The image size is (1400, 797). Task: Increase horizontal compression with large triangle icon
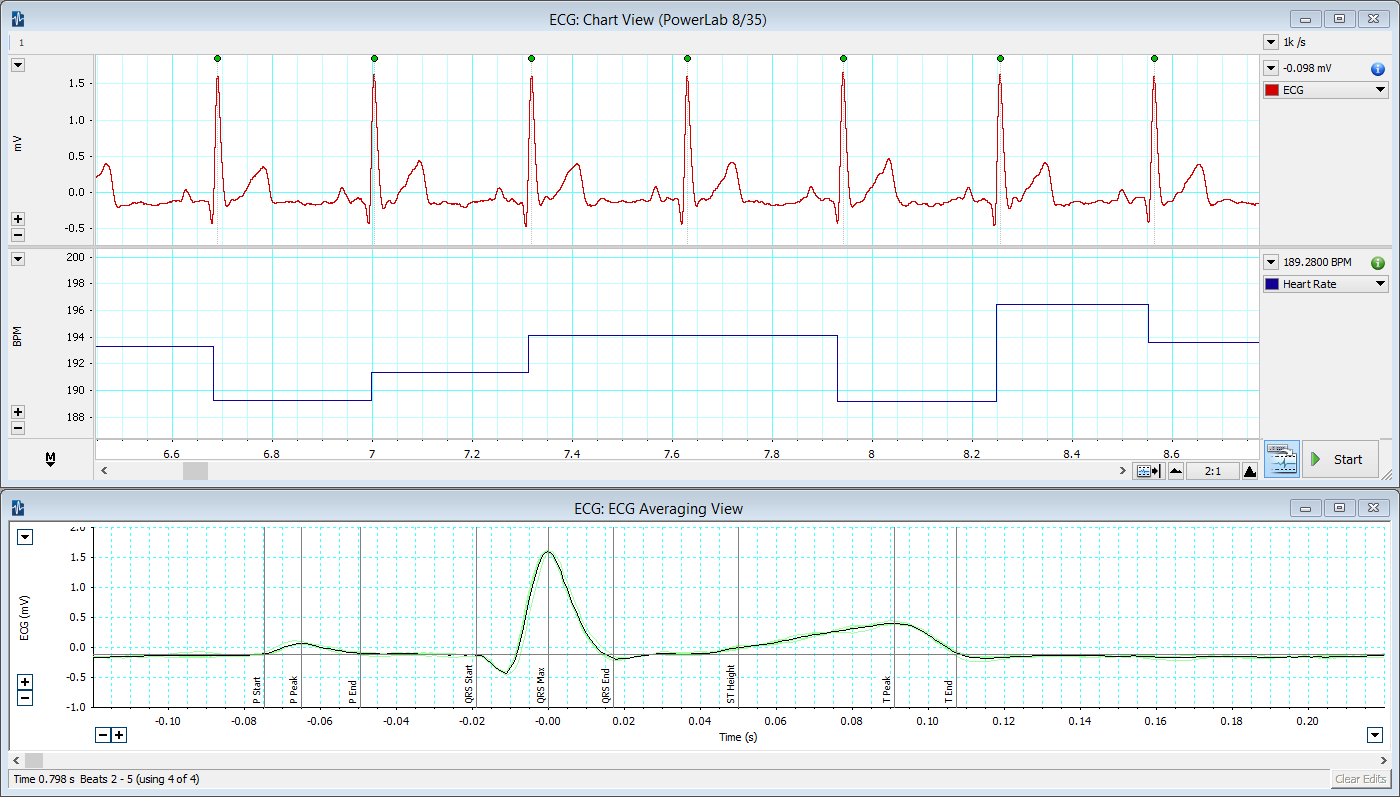click(1249, 470)
